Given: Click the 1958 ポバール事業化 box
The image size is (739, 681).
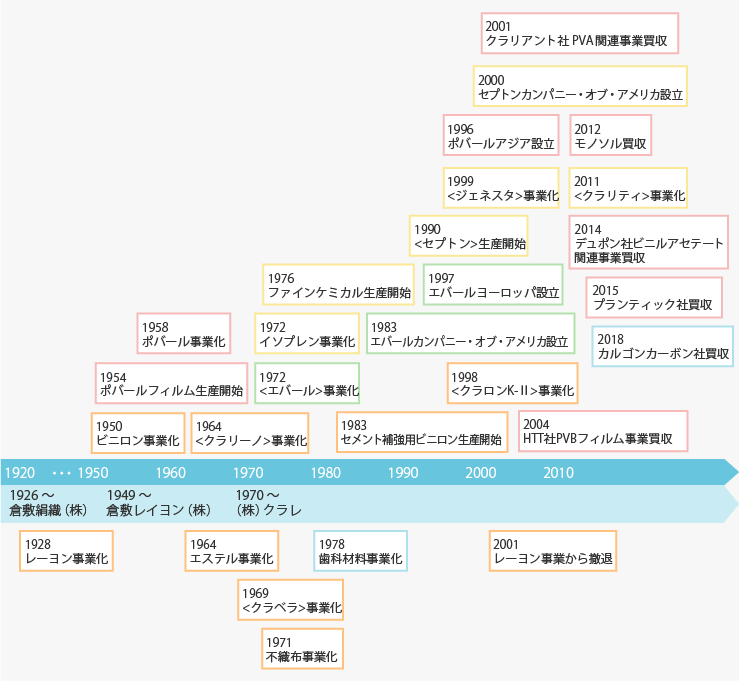Looking at the screenshot, I should click(184, 334).
